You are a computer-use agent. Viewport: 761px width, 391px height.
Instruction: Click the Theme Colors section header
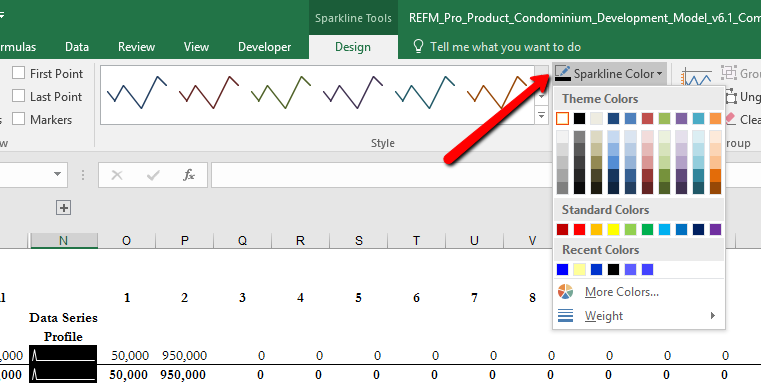[639, 99]
